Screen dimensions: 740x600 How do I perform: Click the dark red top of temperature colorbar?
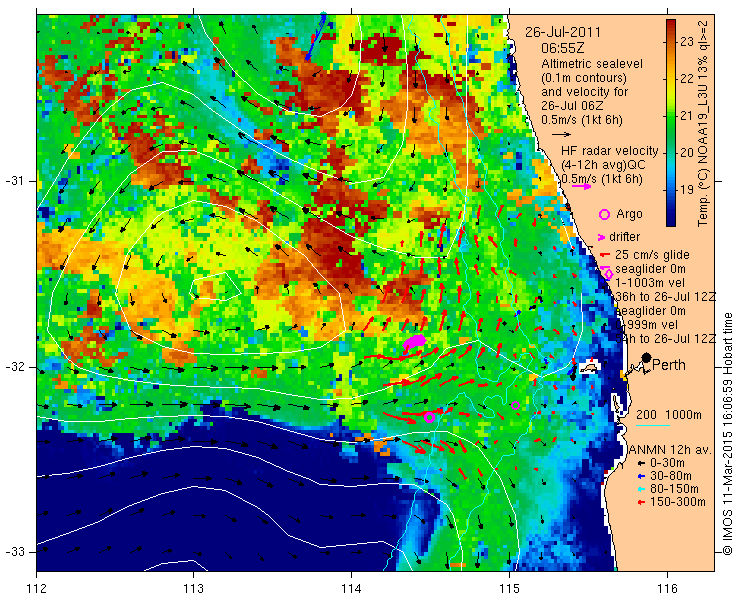point(671,25)
